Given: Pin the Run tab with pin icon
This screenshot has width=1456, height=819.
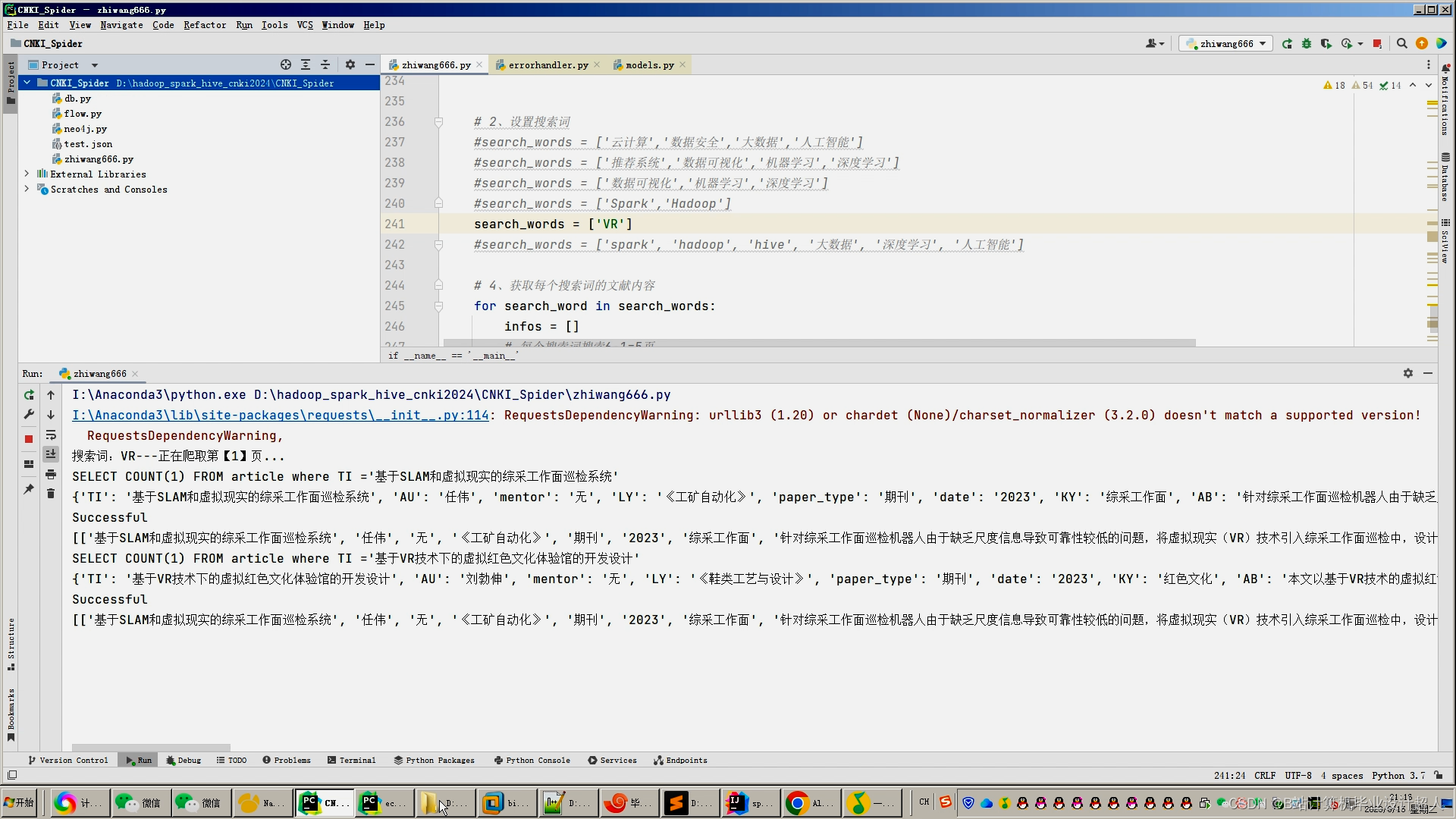Looking at the screenshot, I should (29, 490).
